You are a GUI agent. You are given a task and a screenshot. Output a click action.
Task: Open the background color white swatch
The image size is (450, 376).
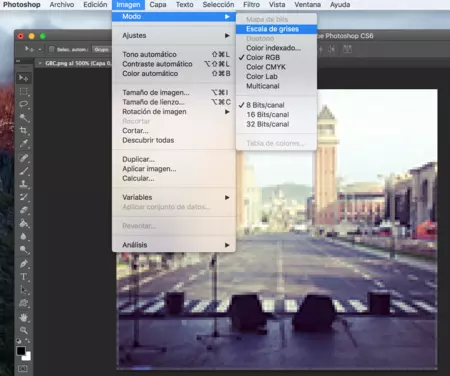[x=28, y=357]
